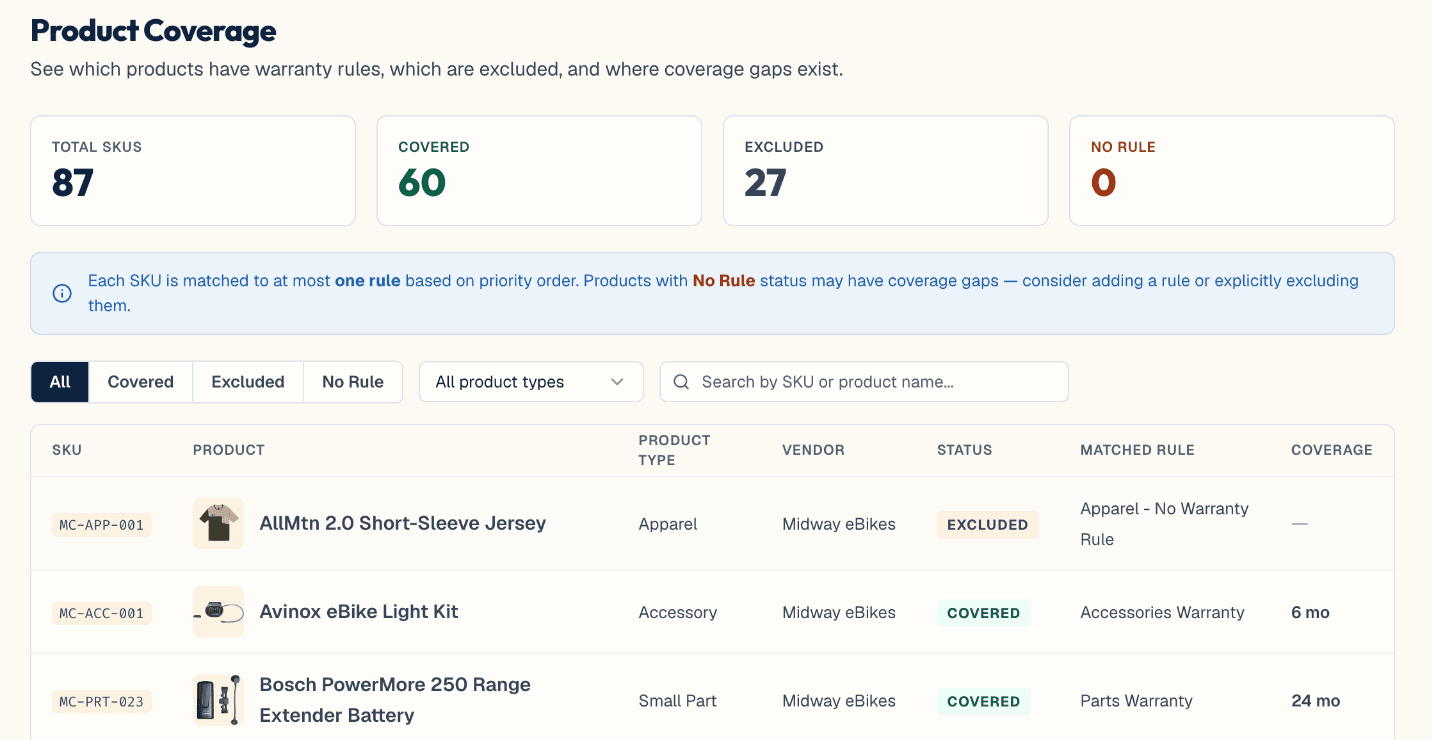Click the 6 mo coverage value
This screenshot has height=740, width=1432.
tap(1310, 612)
